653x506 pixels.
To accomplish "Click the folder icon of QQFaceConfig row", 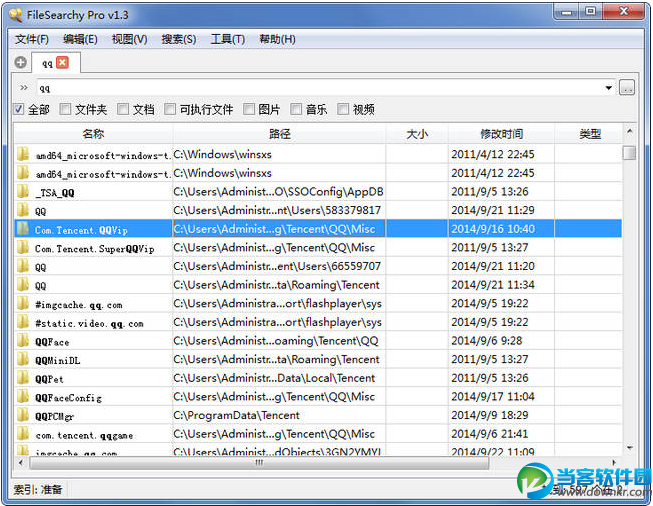I will [x=23, y=397].
